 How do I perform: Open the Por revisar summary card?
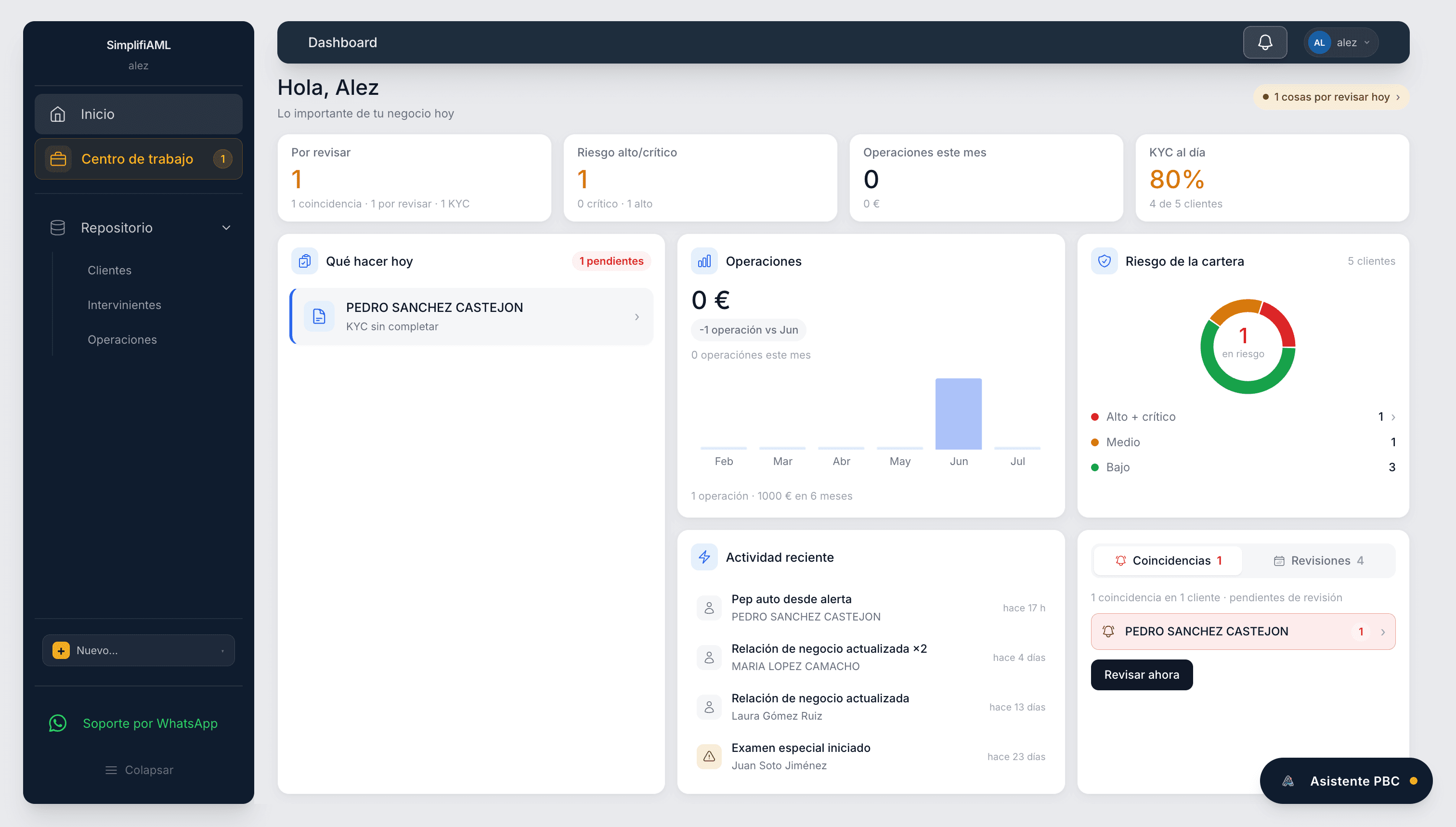pos(414,178)
